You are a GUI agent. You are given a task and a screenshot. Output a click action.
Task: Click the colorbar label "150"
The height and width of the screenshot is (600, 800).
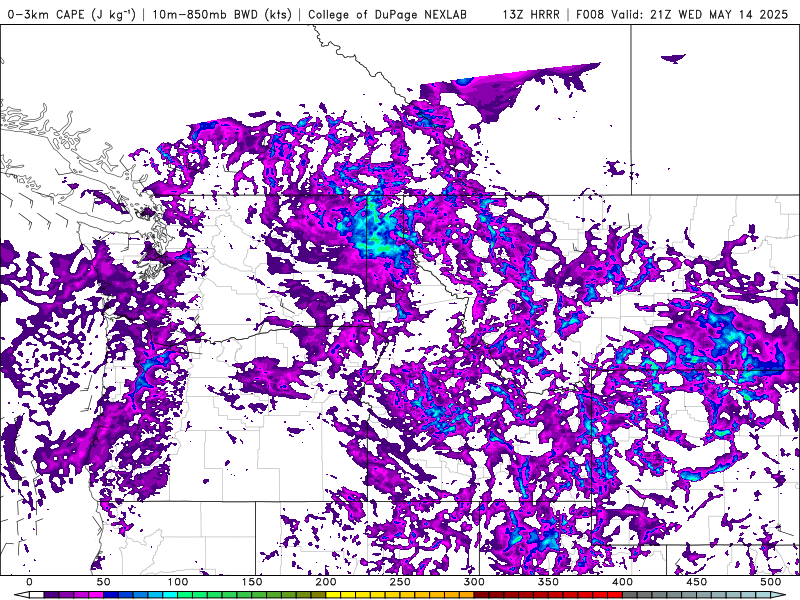pos(252,582)
